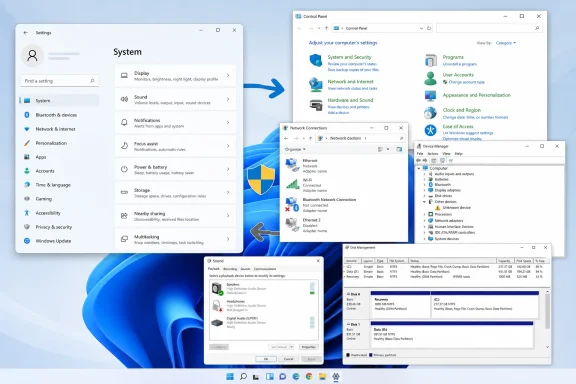The image size is (576, 384).
Task: Click the Programs icon in Control Panel
Action: (x=431, y=60)
